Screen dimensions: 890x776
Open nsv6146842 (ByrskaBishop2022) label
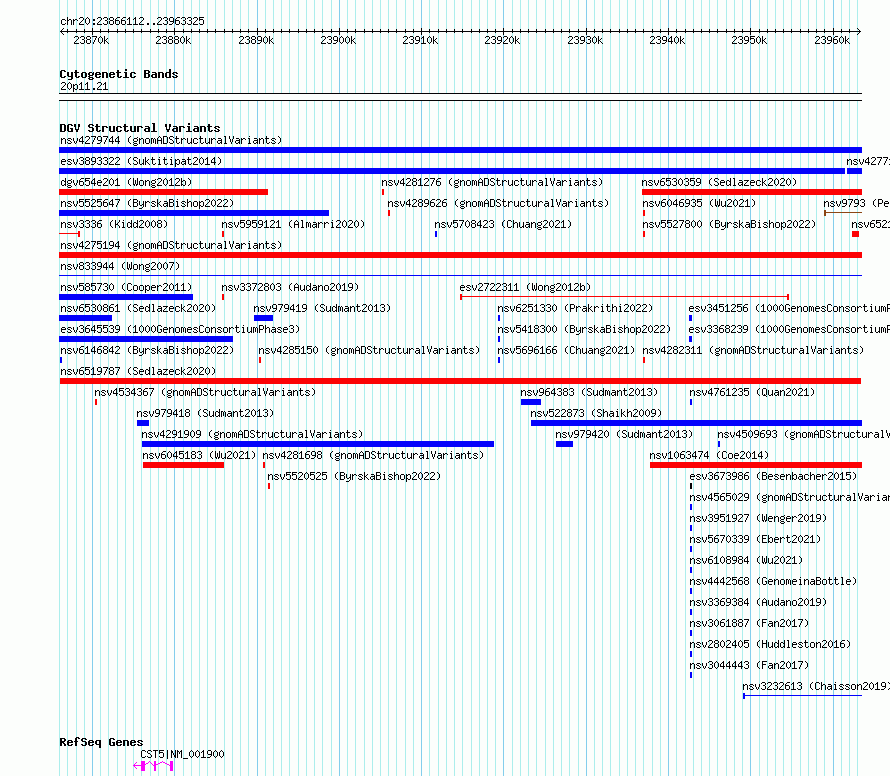tap(147, 350)
